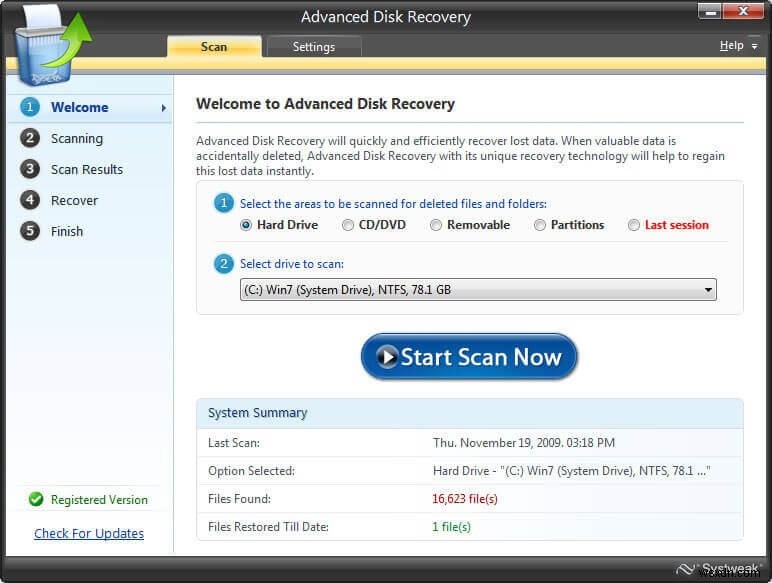Select the Removable radio button
The width and height of the screenshot is (772, 583).
[436, 225]
